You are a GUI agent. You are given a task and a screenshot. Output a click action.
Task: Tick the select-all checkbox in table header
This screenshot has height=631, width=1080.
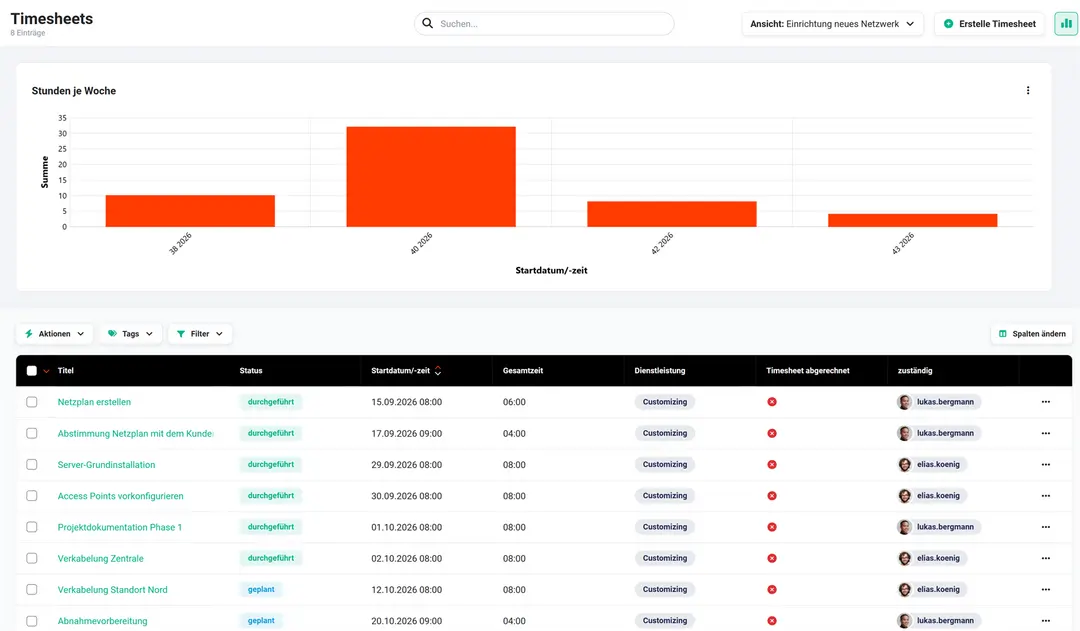click(x=32, y=371)
